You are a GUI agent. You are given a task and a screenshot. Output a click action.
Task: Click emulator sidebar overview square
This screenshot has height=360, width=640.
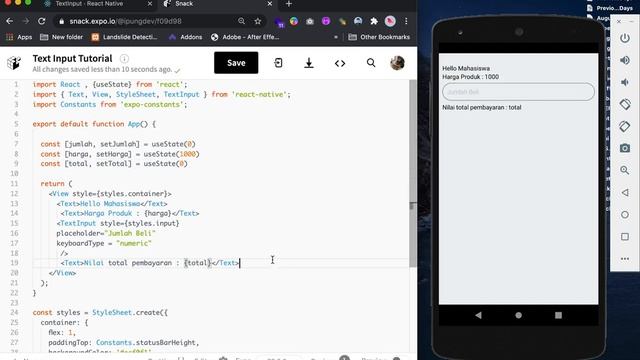tap(624, 237)
